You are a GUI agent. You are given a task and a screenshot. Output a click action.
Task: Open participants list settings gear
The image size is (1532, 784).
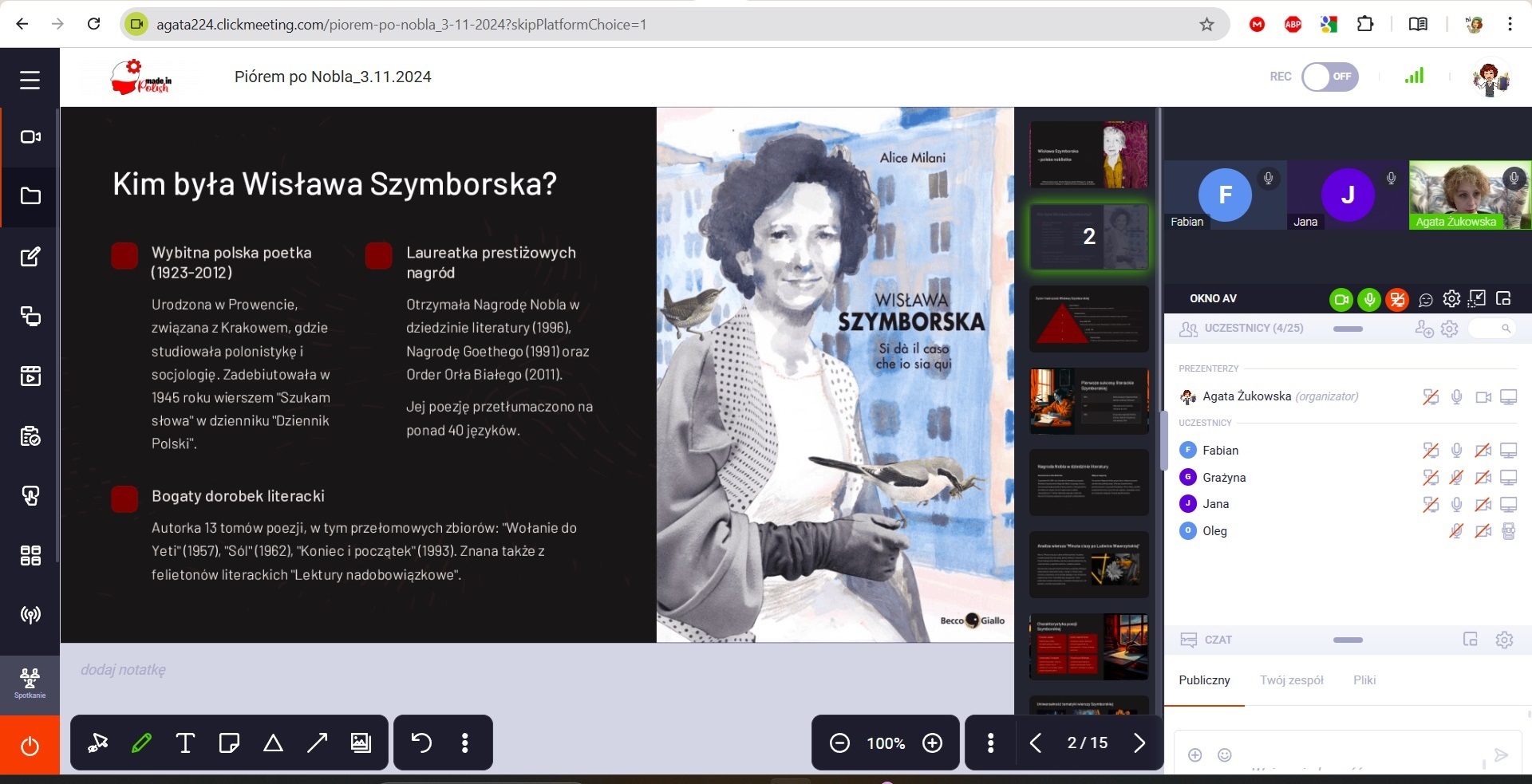(x=1450, y=329)
